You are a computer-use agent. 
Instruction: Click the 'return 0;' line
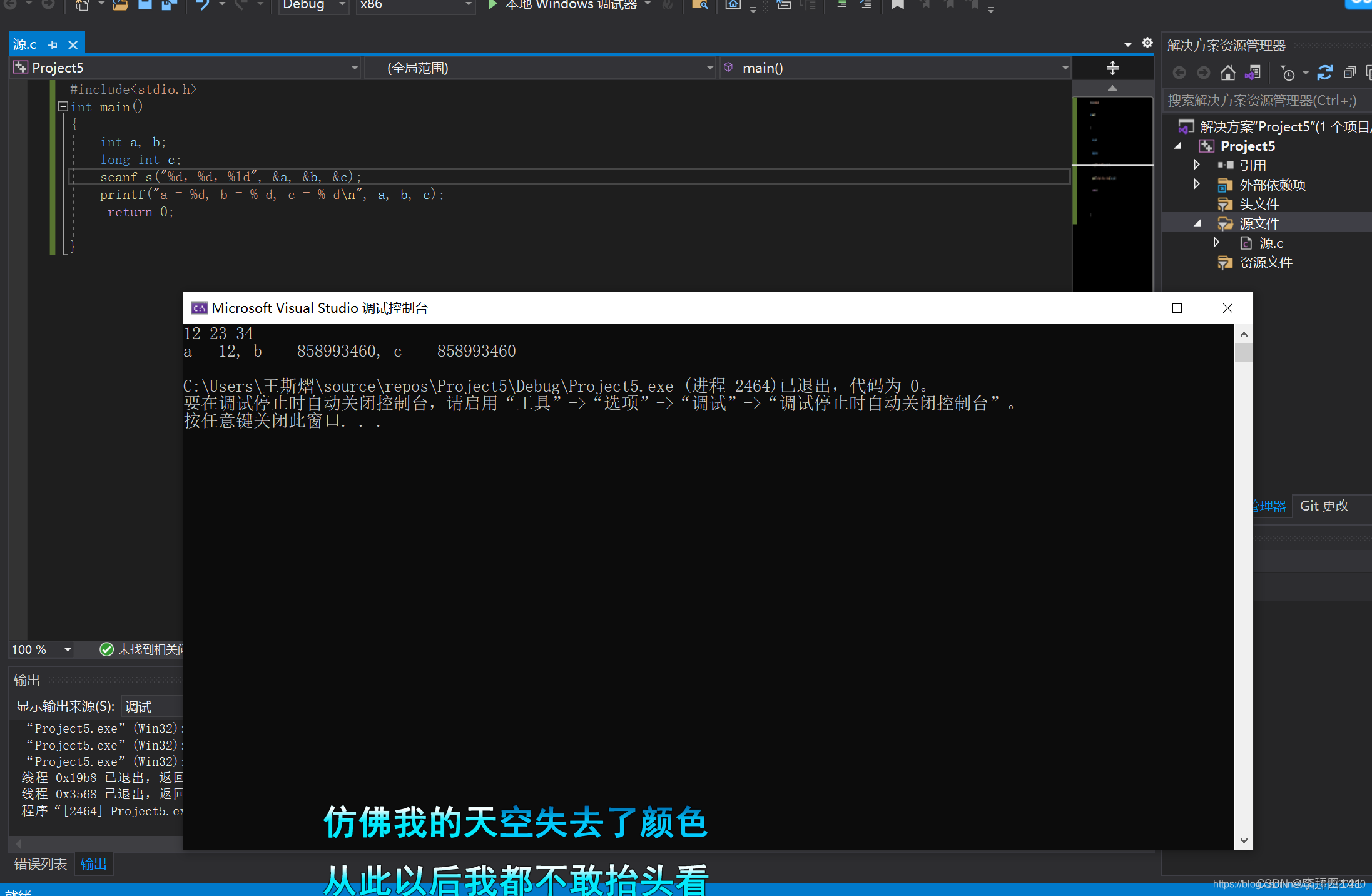pos(140,212)
